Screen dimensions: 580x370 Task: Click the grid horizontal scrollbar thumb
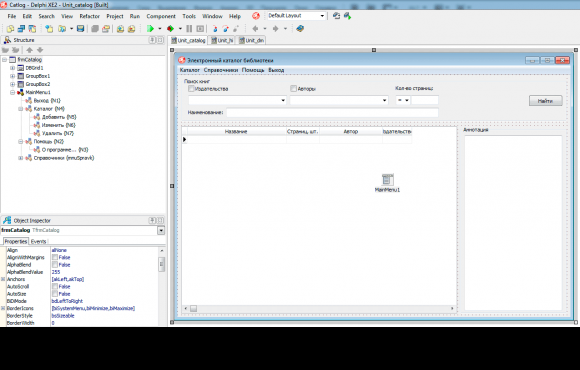point(193,308)
